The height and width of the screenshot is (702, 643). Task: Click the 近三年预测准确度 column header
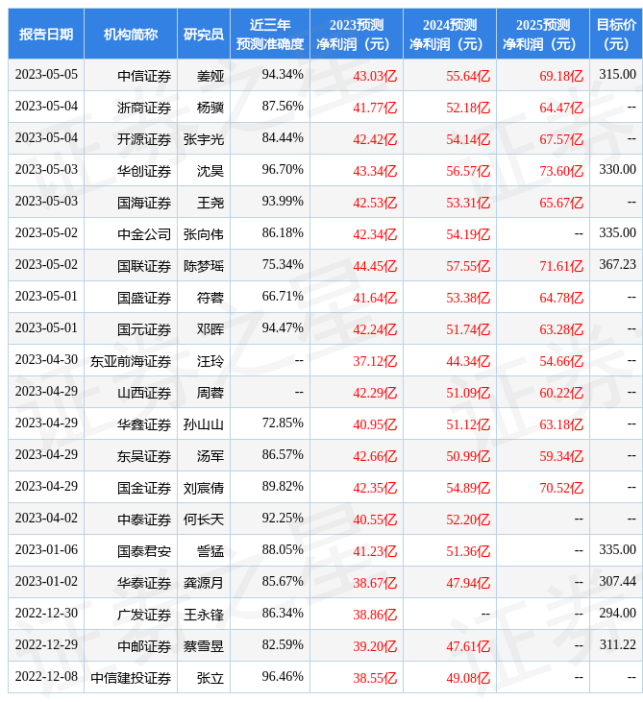pos(270,34)
